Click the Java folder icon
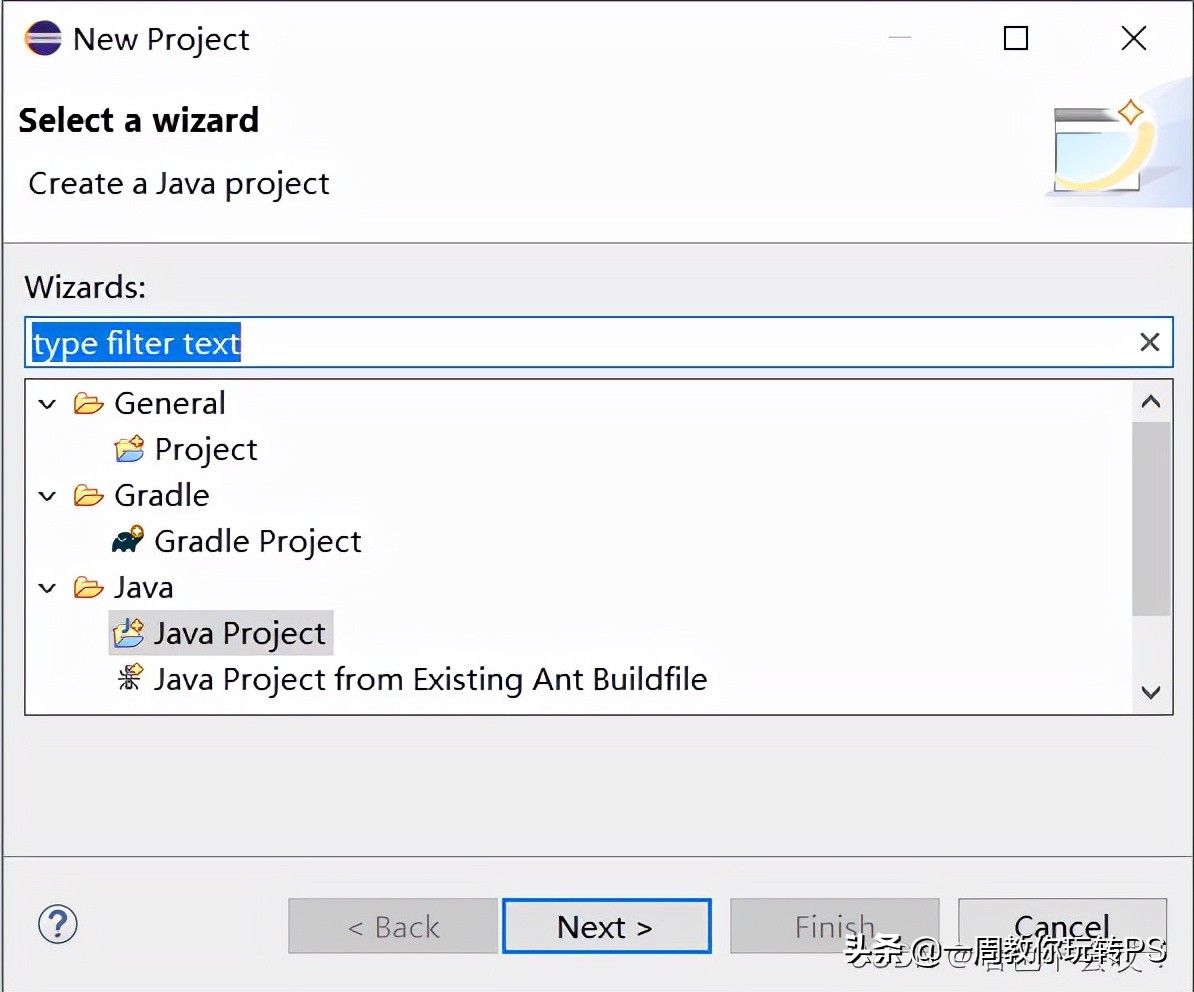The image size is (1194, 992). 88,587
